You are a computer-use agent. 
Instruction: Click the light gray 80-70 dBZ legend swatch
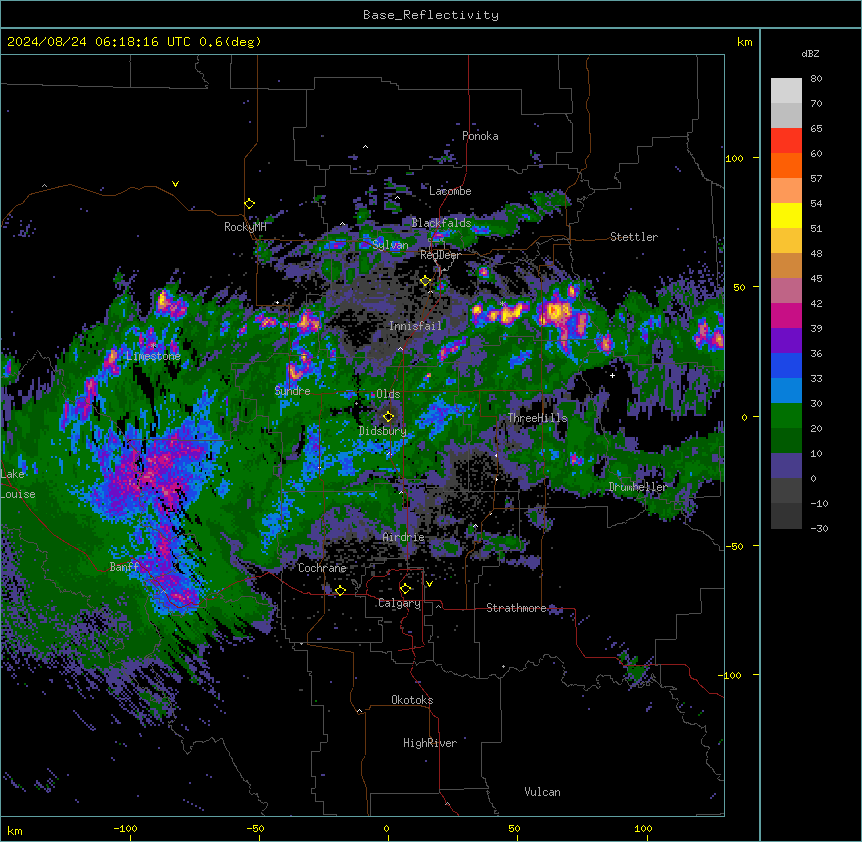click(x=786, y=91)
